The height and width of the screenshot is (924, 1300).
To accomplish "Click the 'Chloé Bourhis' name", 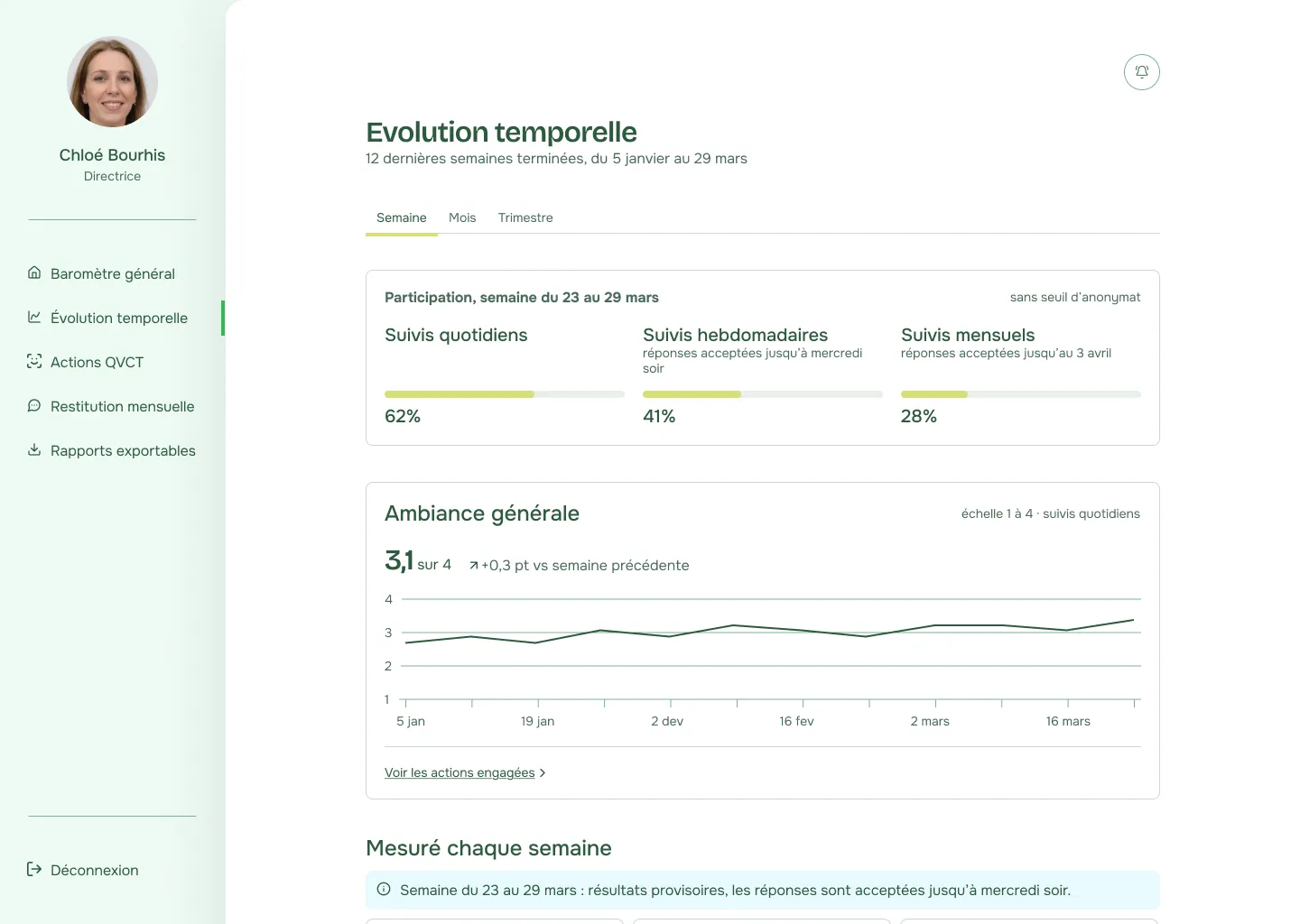I will [112, 155].
